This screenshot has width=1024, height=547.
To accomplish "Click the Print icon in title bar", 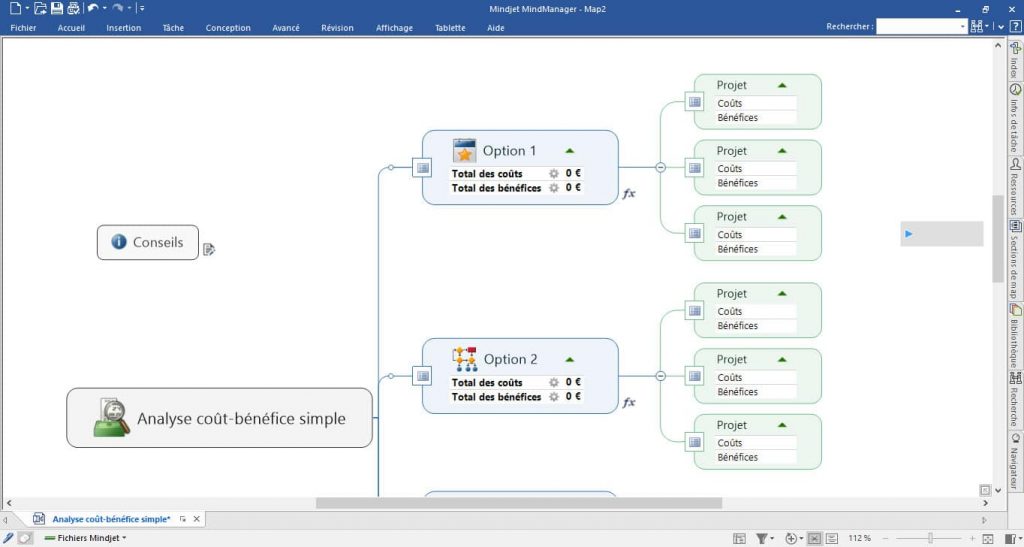I will pyautogui.click(x=73, y=8).
